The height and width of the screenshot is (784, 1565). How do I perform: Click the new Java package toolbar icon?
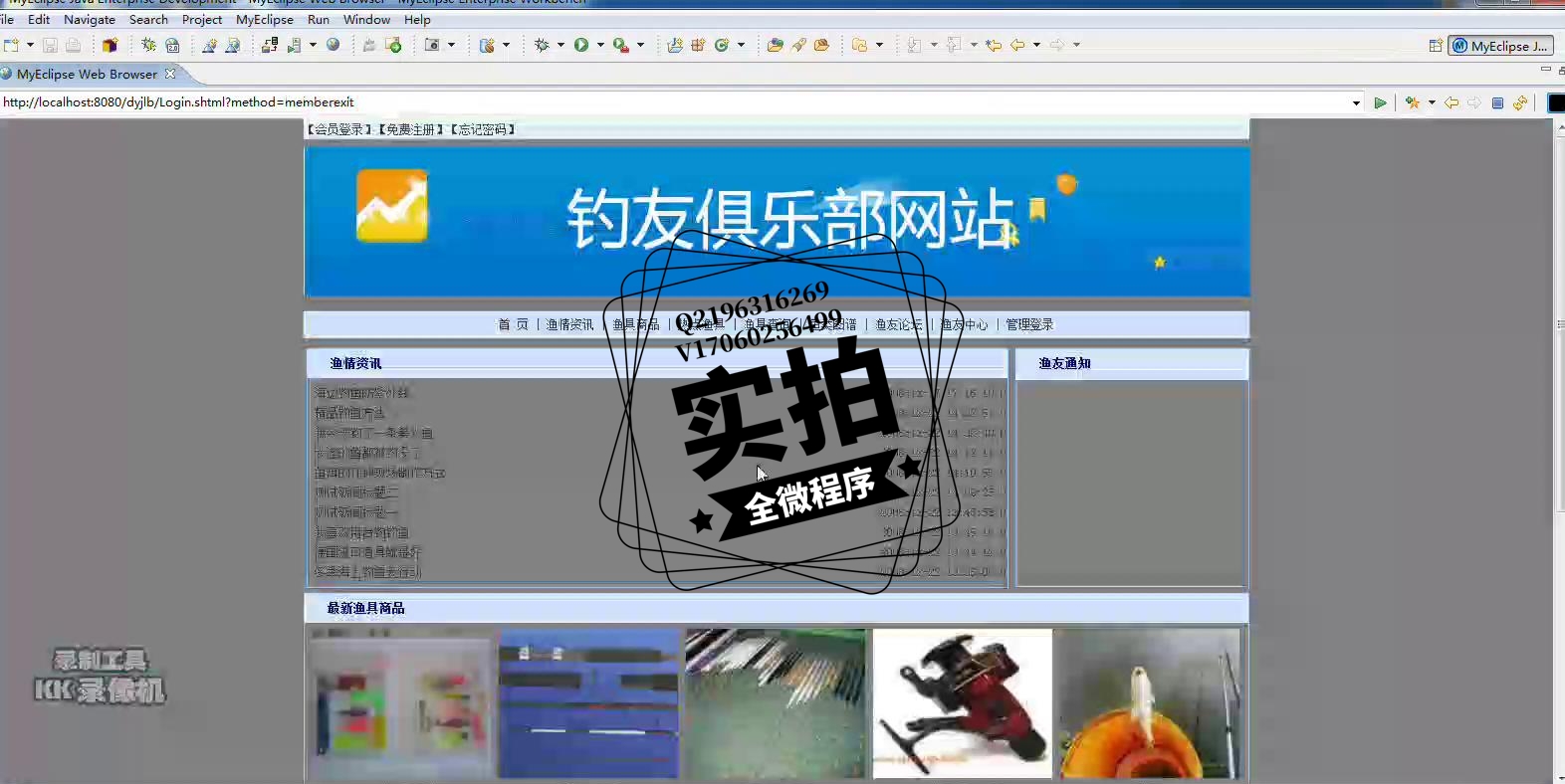[x=698, y=45]
